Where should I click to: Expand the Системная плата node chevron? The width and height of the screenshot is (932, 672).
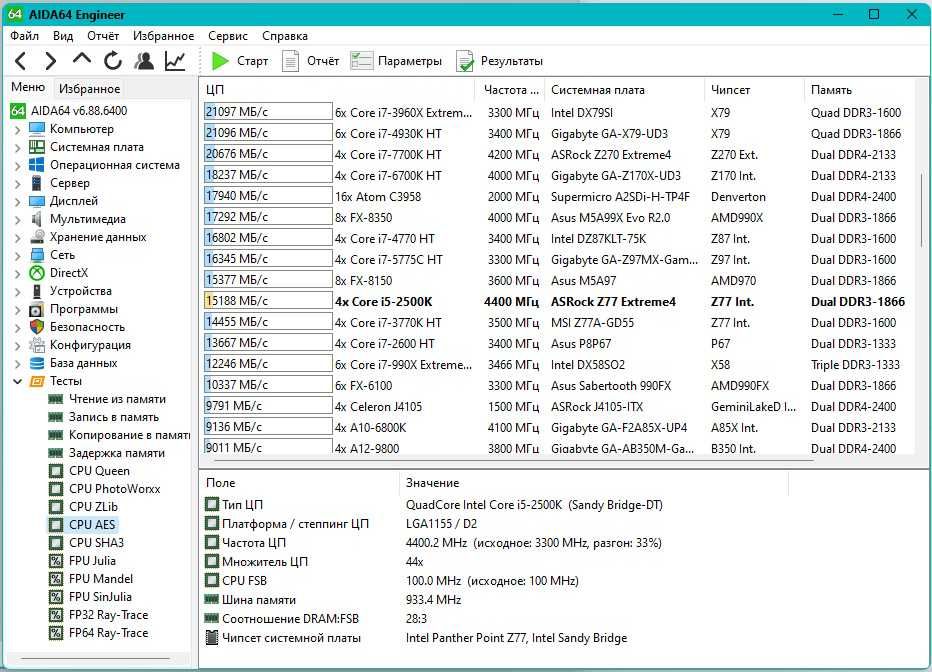pyautogui.click(x=17, y=147)
